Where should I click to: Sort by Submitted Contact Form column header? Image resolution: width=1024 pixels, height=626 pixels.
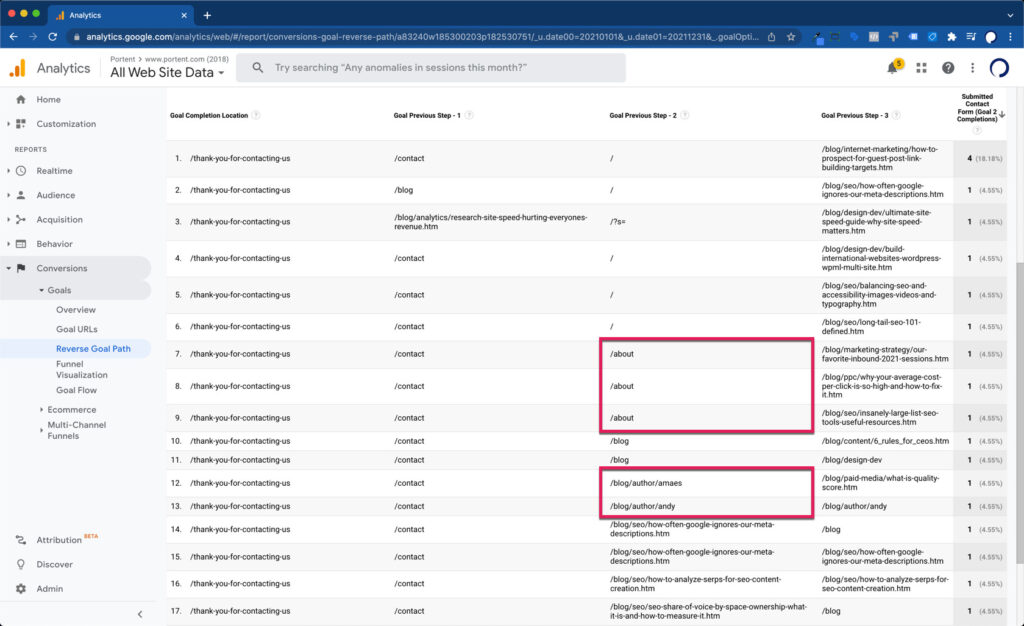[977, 108]
